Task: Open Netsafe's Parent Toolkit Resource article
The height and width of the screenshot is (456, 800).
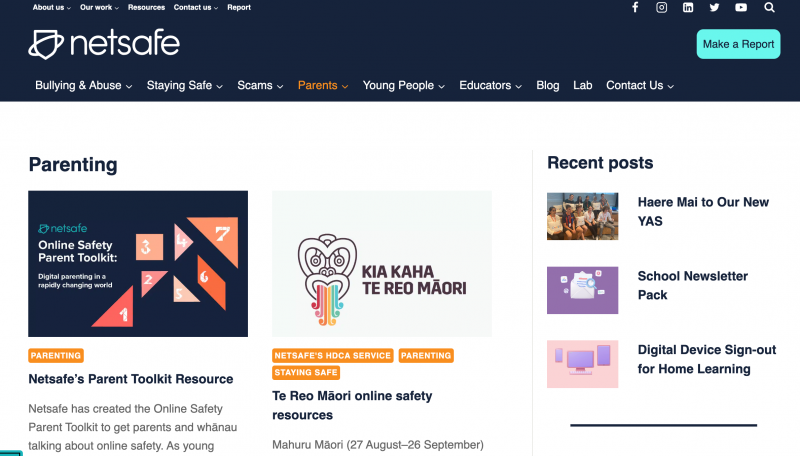Action: 131,379
